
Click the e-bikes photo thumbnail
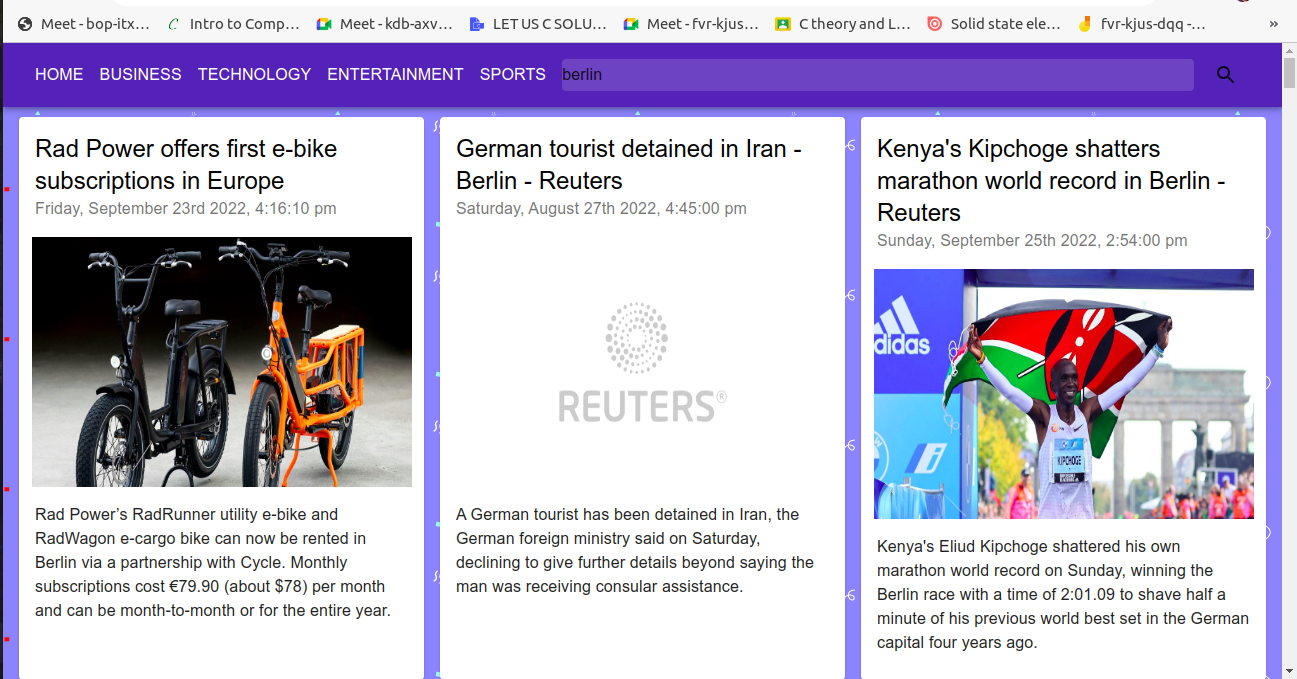(222, 362)
